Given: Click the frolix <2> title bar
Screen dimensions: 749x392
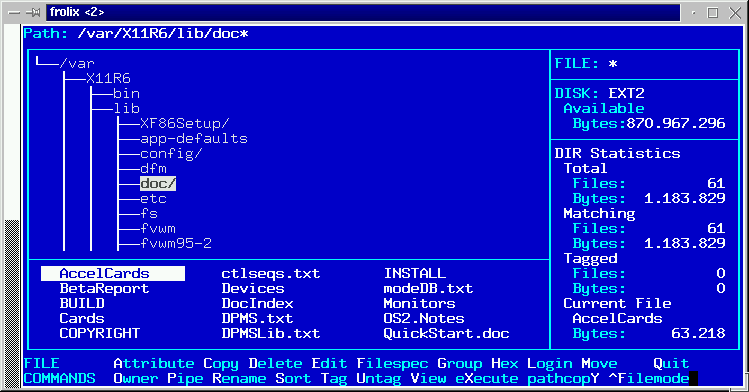Looking at the screenshot, I should pos(363,12).
